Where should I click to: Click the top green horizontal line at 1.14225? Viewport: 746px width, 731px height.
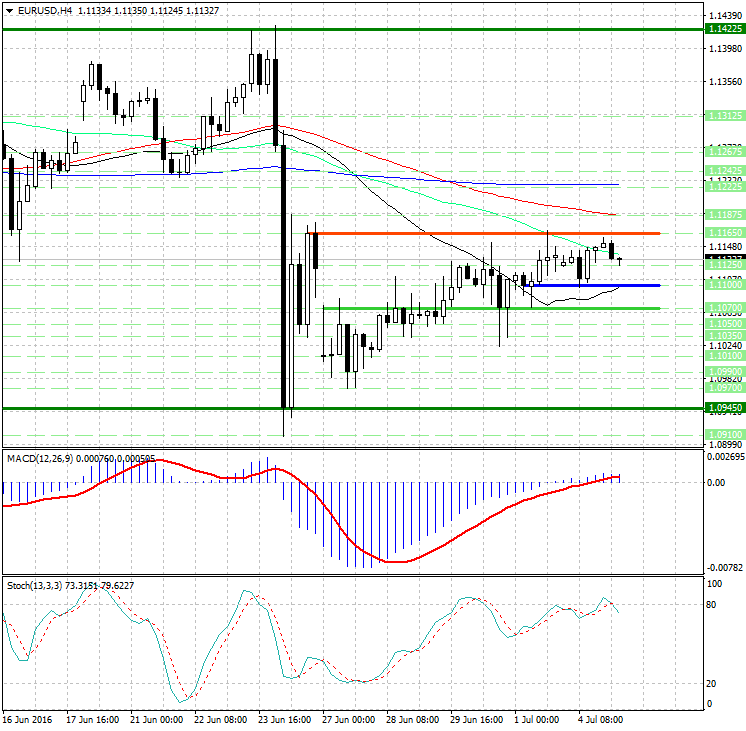coord(350,29)
